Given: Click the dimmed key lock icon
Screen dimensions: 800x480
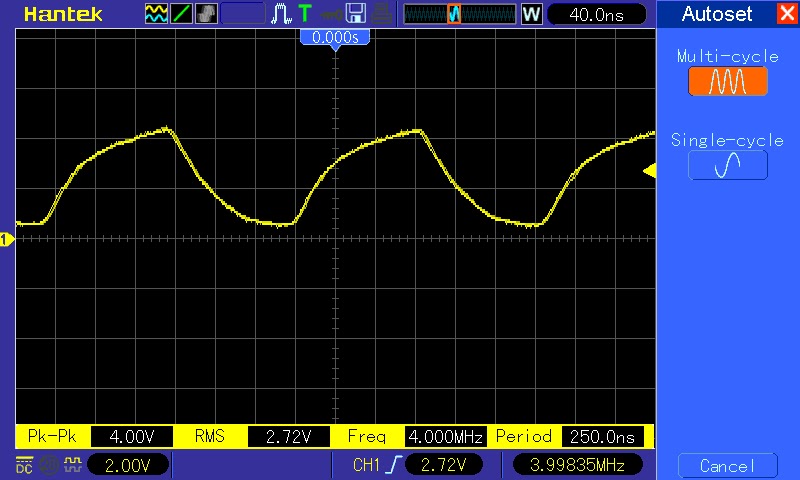Looking at the screenshot, I should tap(331, 14).
